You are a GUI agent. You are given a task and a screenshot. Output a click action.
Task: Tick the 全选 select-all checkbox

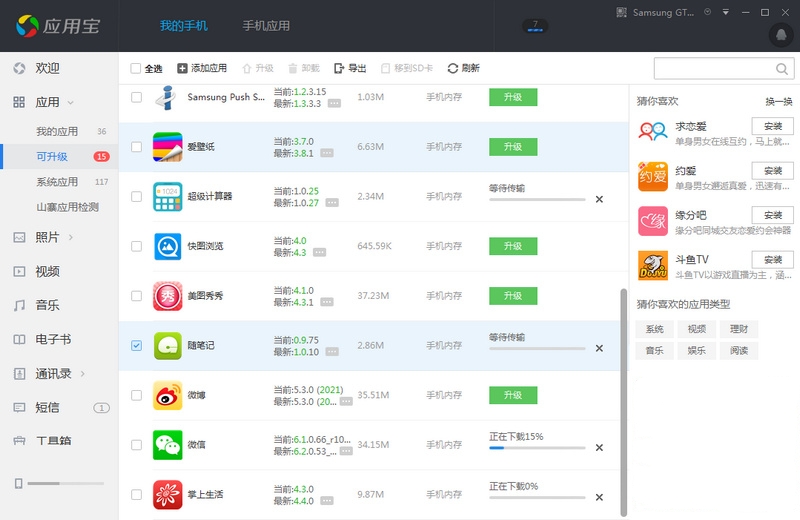136,68
